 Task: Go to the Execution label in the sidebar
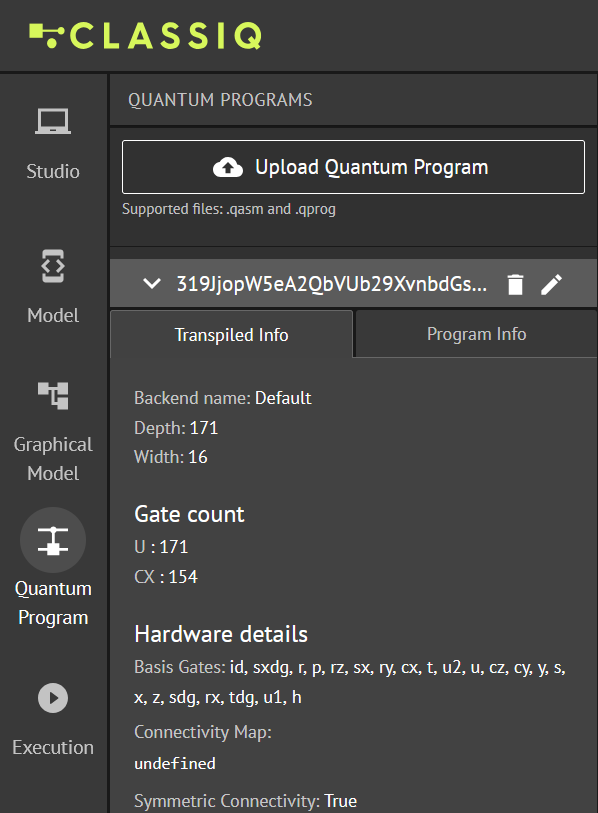click(53, 747)
